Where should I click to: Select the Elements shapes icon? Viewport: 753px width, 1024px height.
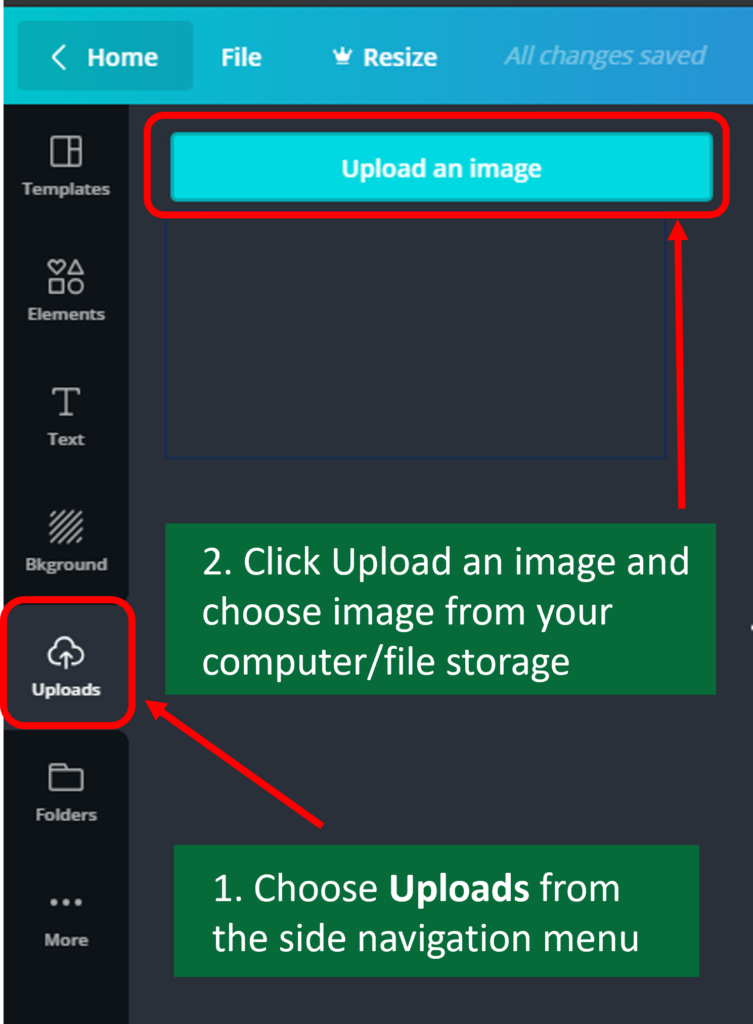[66, 276]
